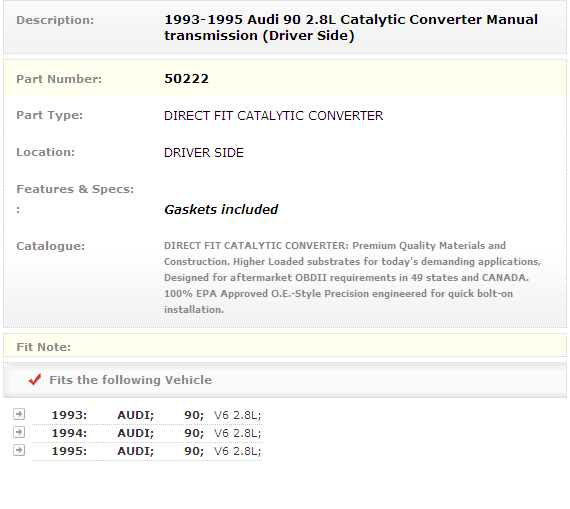Click the Gaskets included text
Image resolution: width=570 pixels, height=509 pixels.
(x=221, y=209)
